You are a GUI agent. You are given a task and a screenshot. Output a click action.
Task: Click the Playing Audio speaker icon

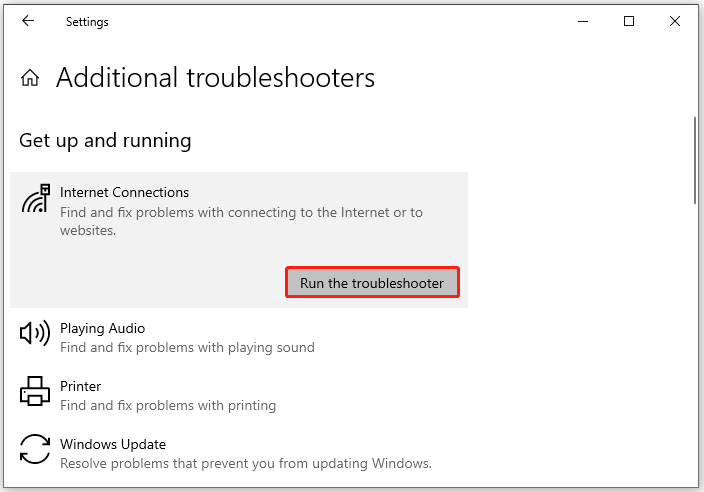[35, 334]
